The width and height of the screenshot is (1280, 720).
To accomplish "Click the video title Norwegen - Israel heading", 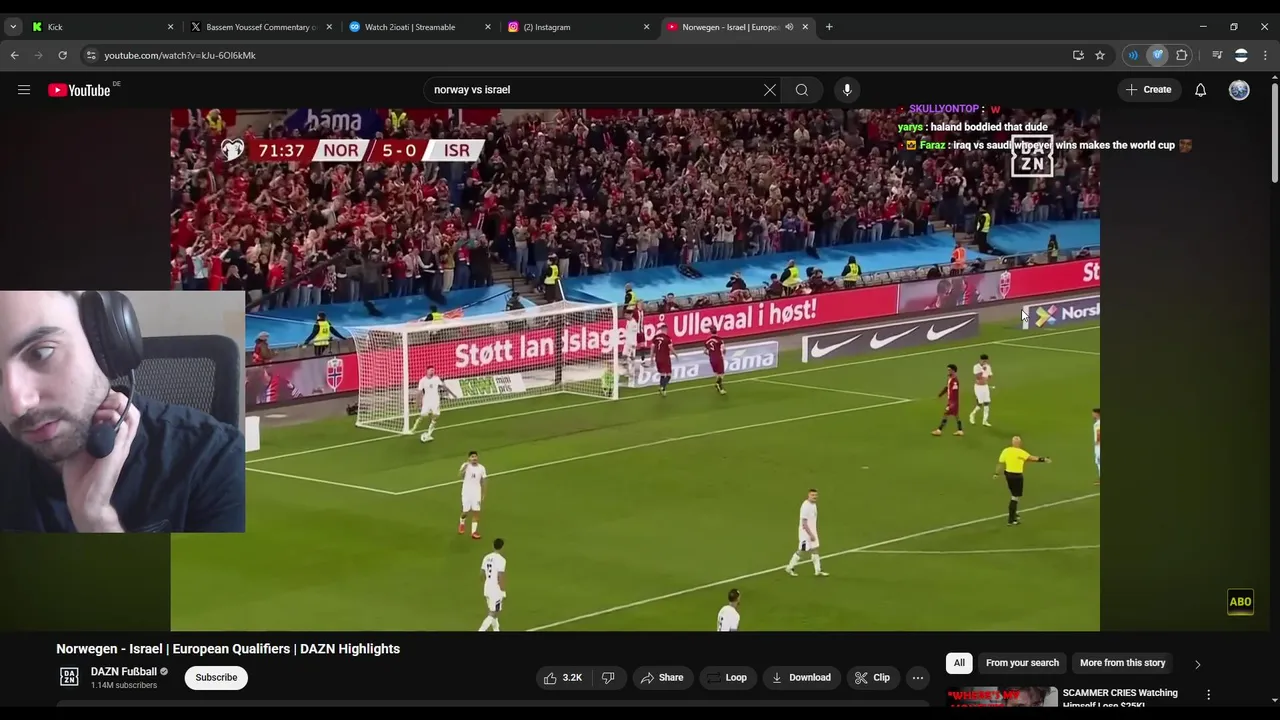I will pyautogui.click(x=228, y=649).
